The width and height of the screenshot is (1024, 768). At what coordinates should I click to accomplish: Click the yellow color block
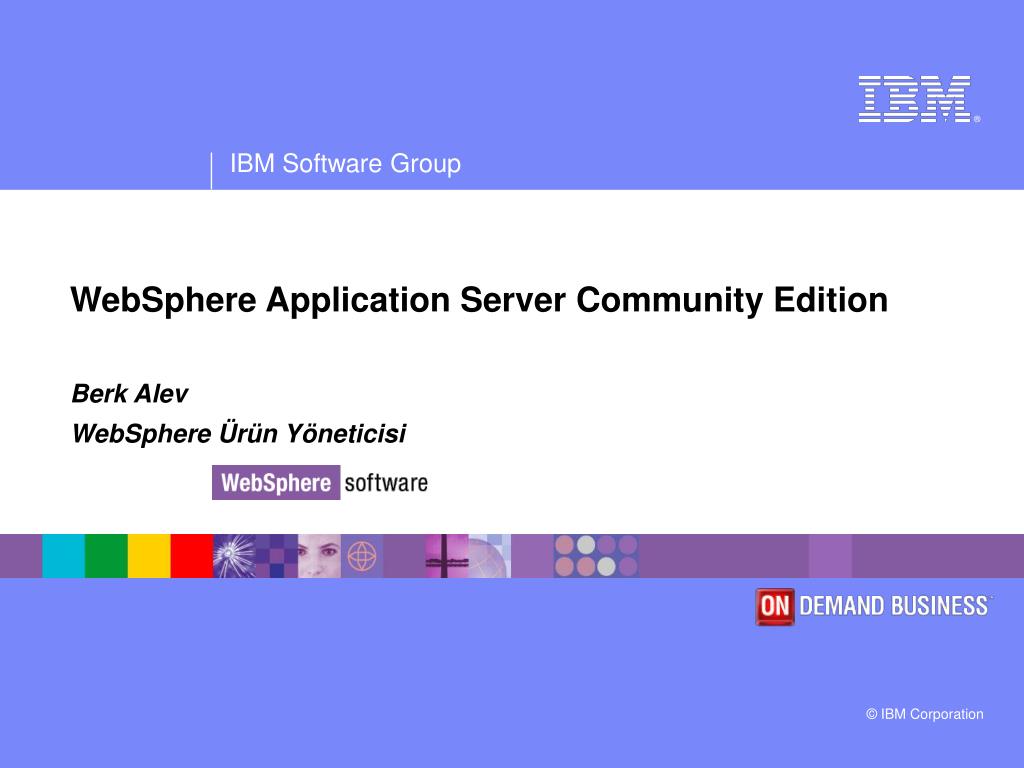(149, 556)
